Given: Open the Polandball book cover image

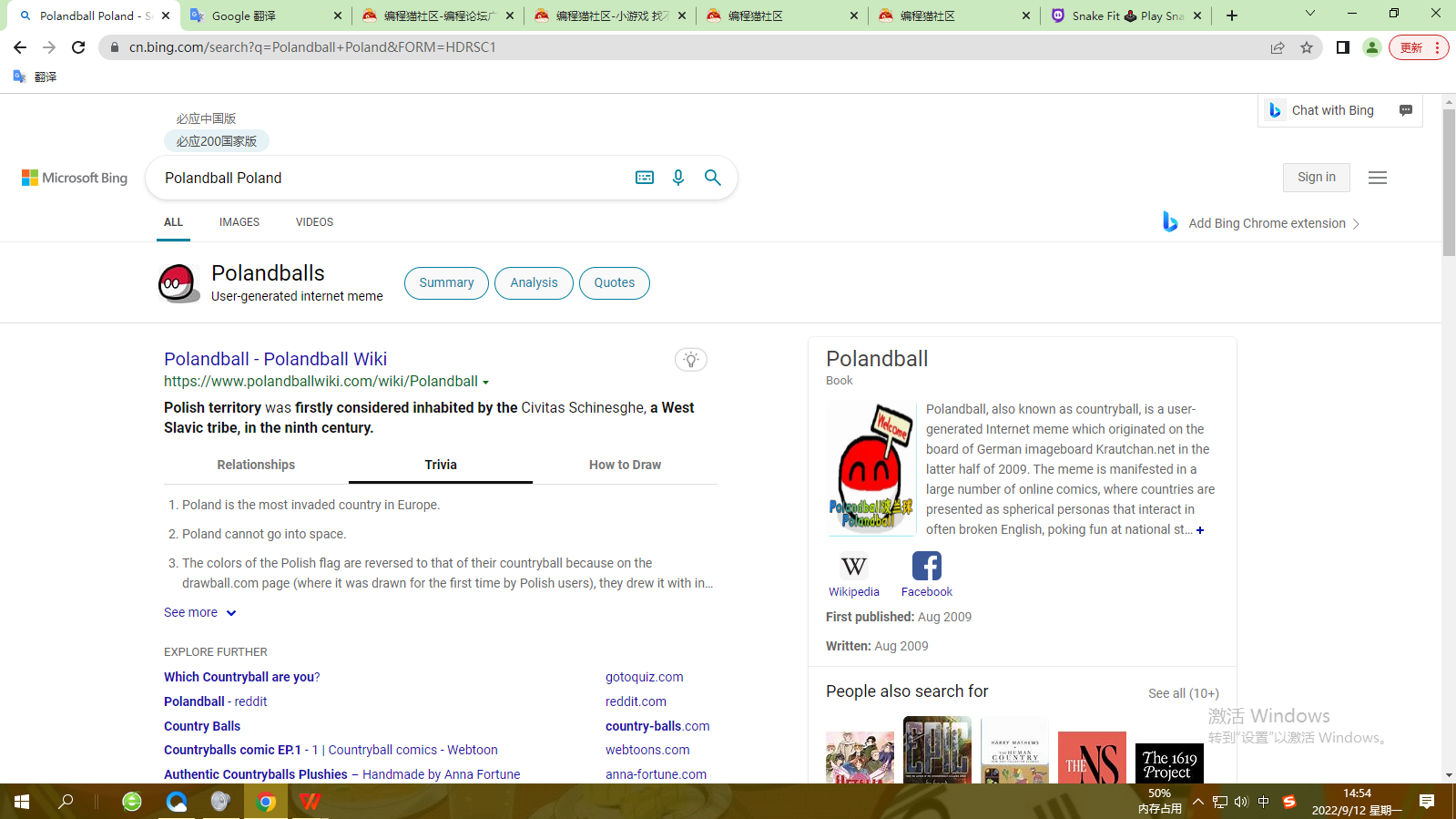Looking at the screenshot, I should (871, 468).
